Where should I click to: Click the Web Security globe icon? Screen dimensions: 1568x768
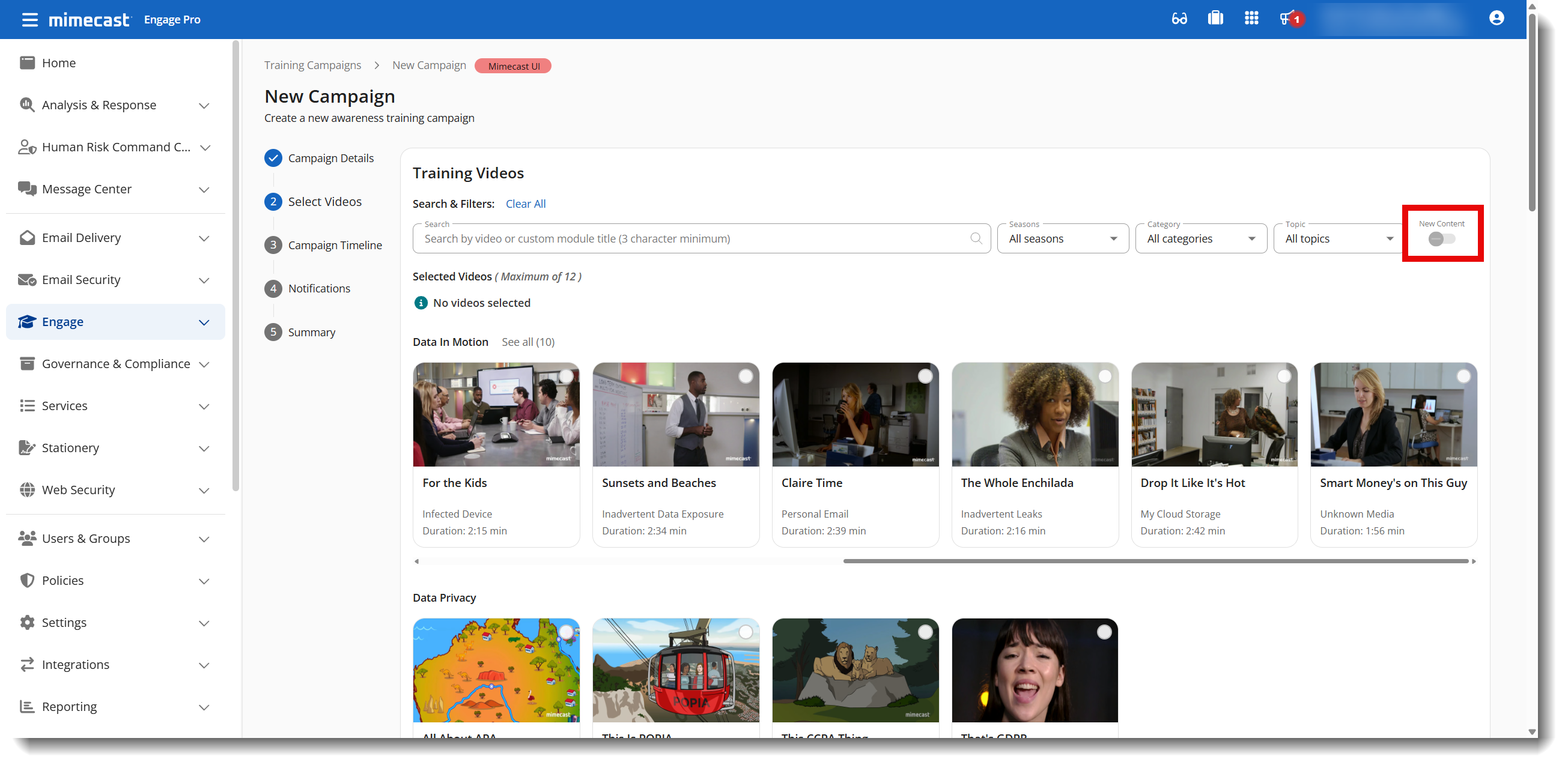27,489
